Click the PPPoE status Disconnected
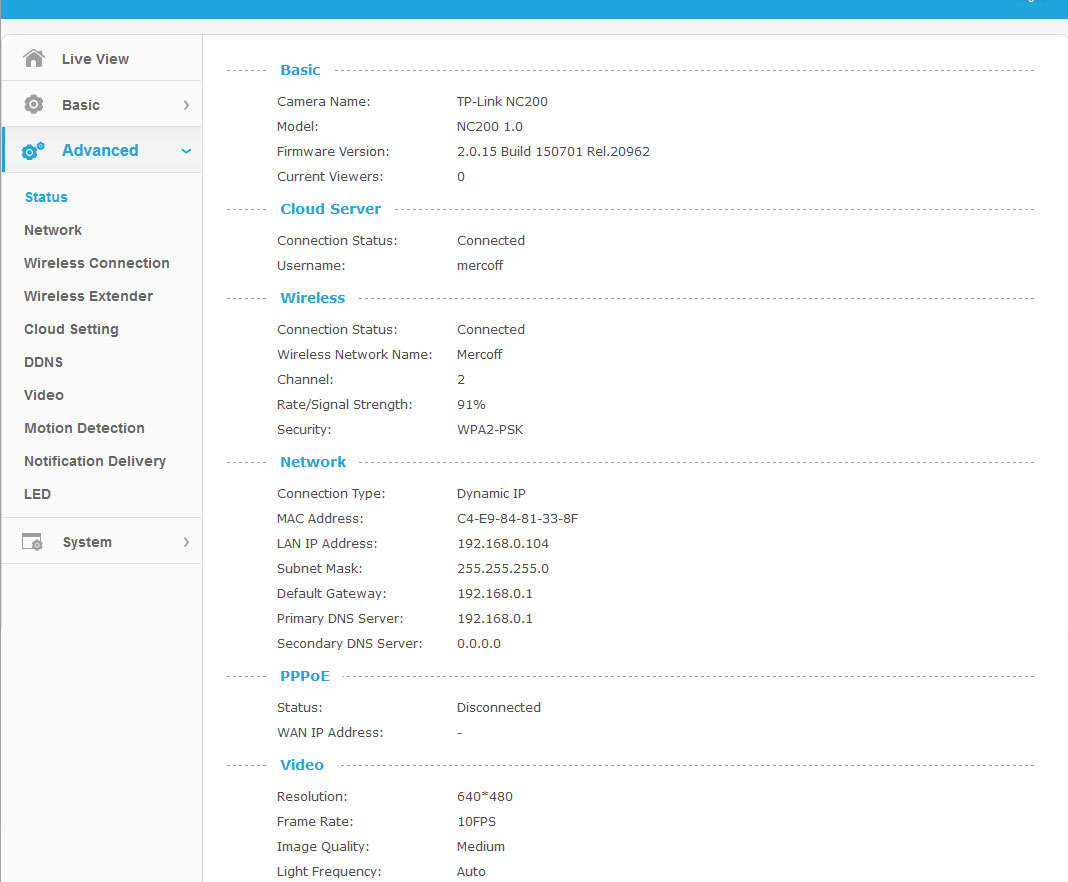The width and height of the screenshot is (1068, 882). [x=499, y=708]
